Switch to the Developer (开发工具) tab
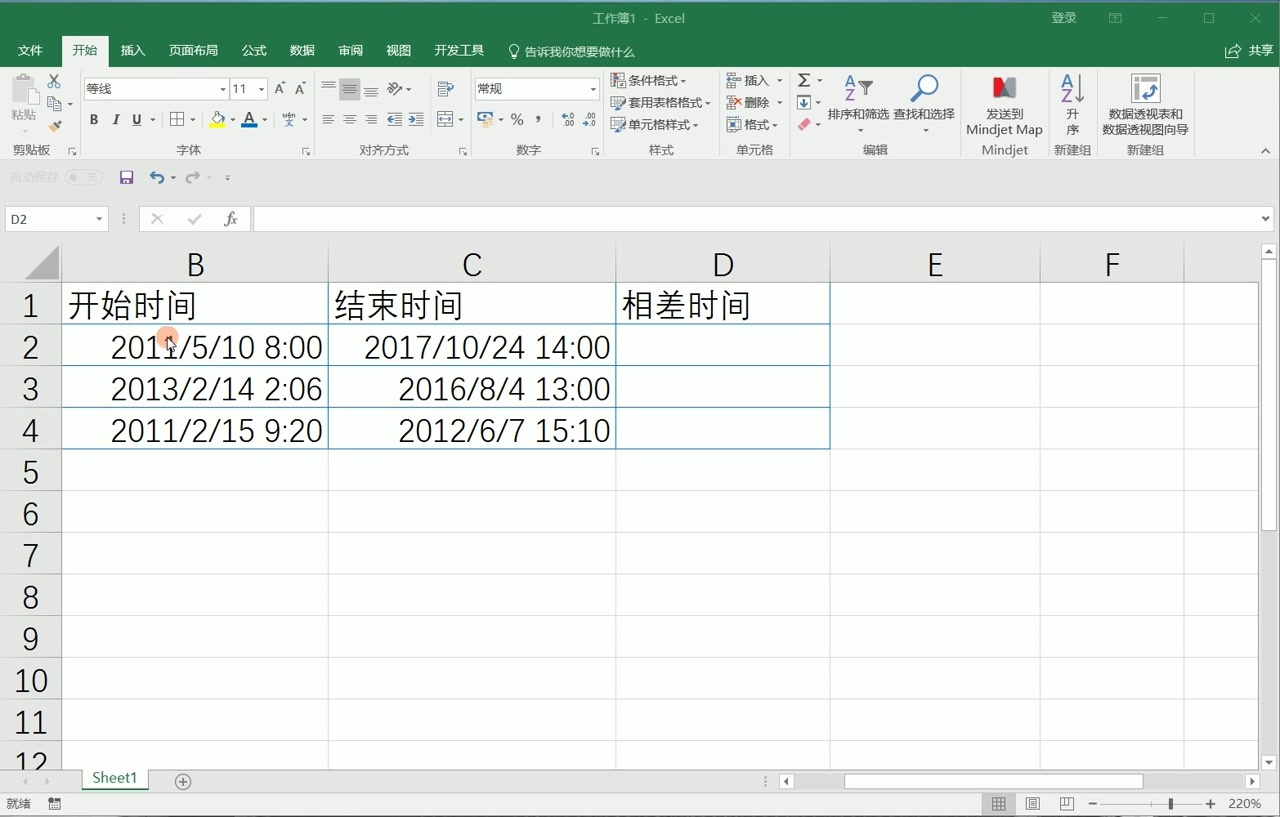Screen dimensions: 1280x817 point(459,51)
